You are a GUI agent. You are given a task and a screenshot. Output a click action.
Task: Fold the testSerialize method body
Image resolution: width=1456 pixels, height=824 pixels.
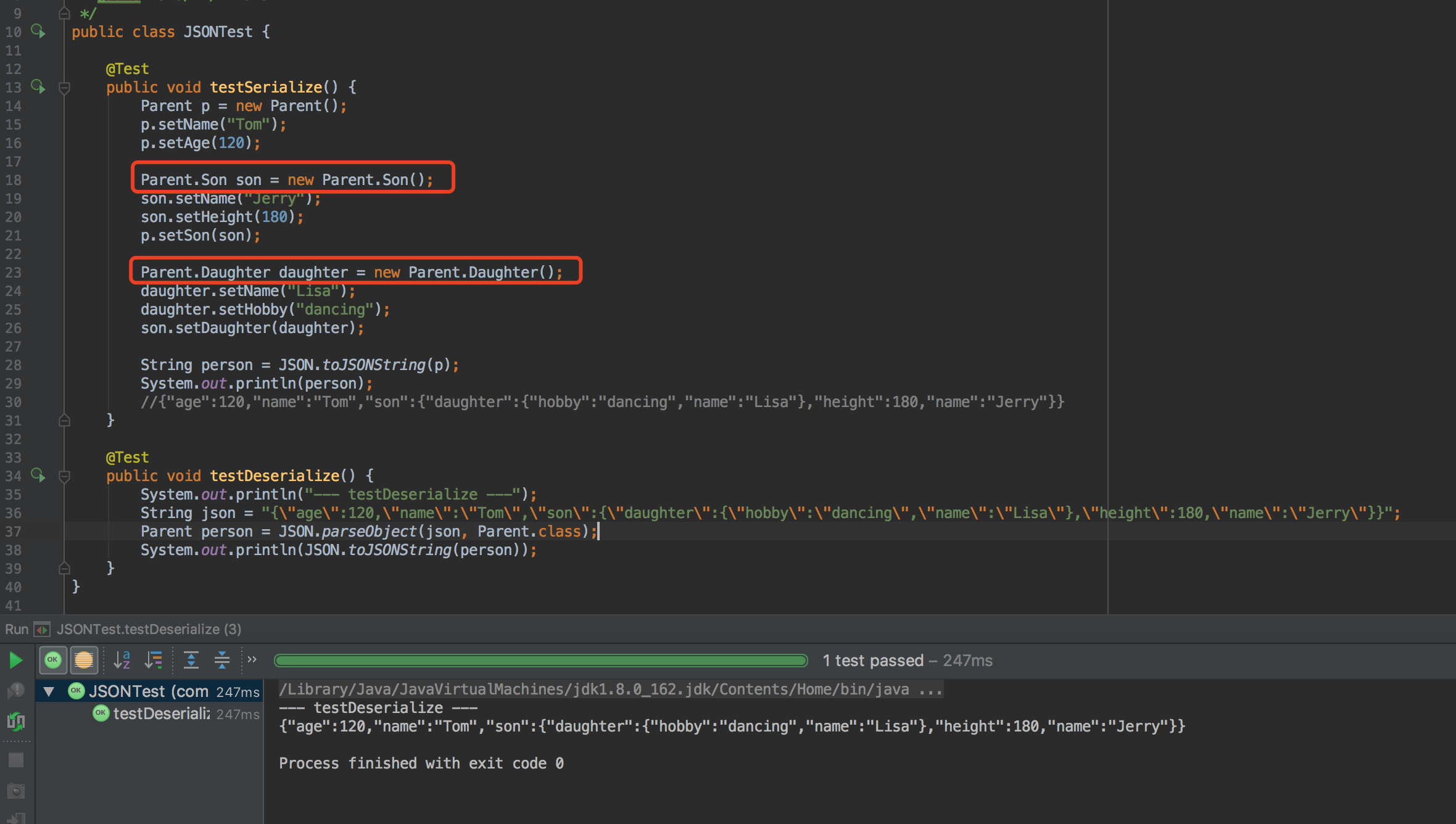(x=64, y=88)
